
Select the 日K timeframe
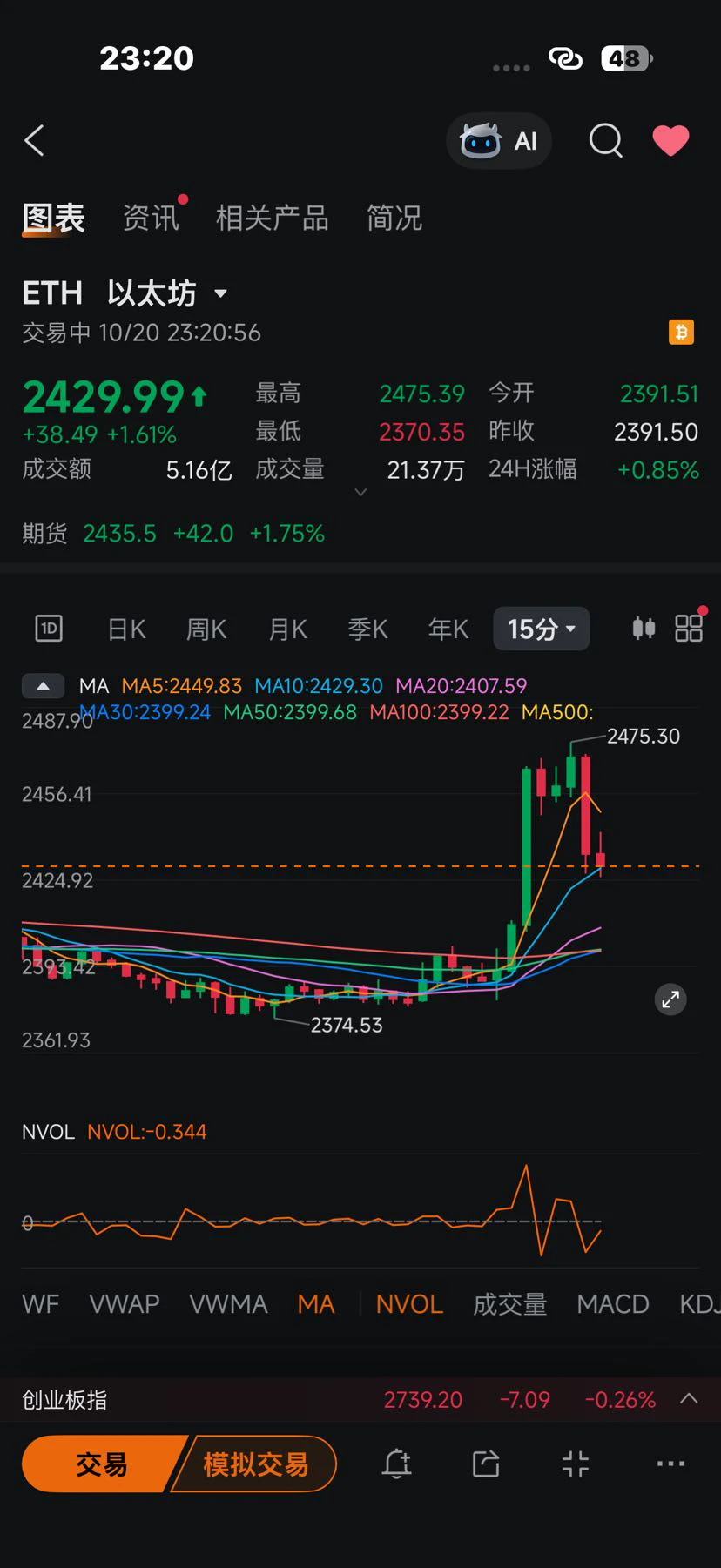(x=126, y=629)
